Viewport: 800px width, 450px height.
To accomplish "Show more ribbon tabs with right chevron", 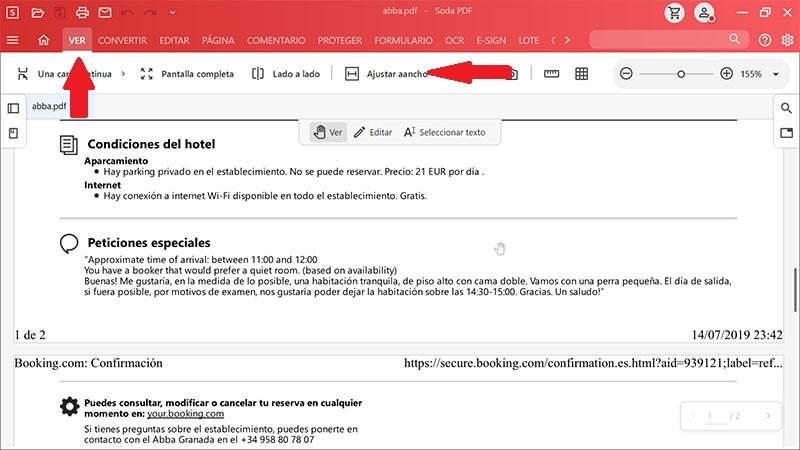I will pyautogui.click(x=567, y=40).
